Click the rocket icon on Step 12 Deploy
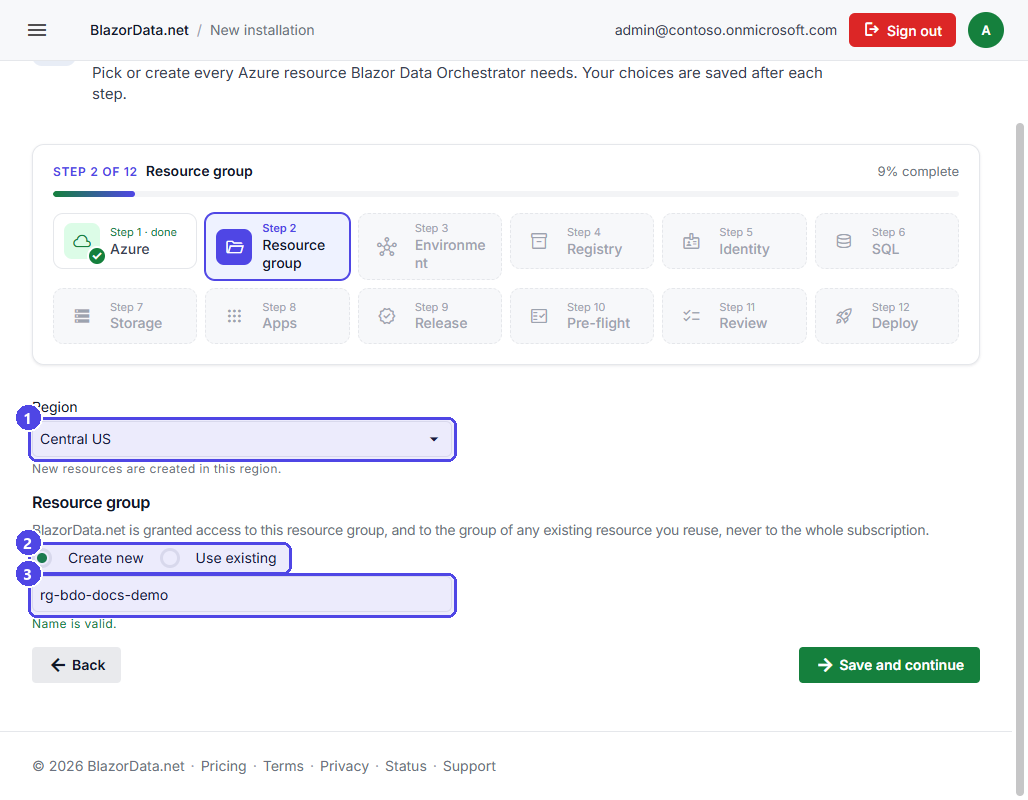This screenshot has width=1028, height=800. 844,316
